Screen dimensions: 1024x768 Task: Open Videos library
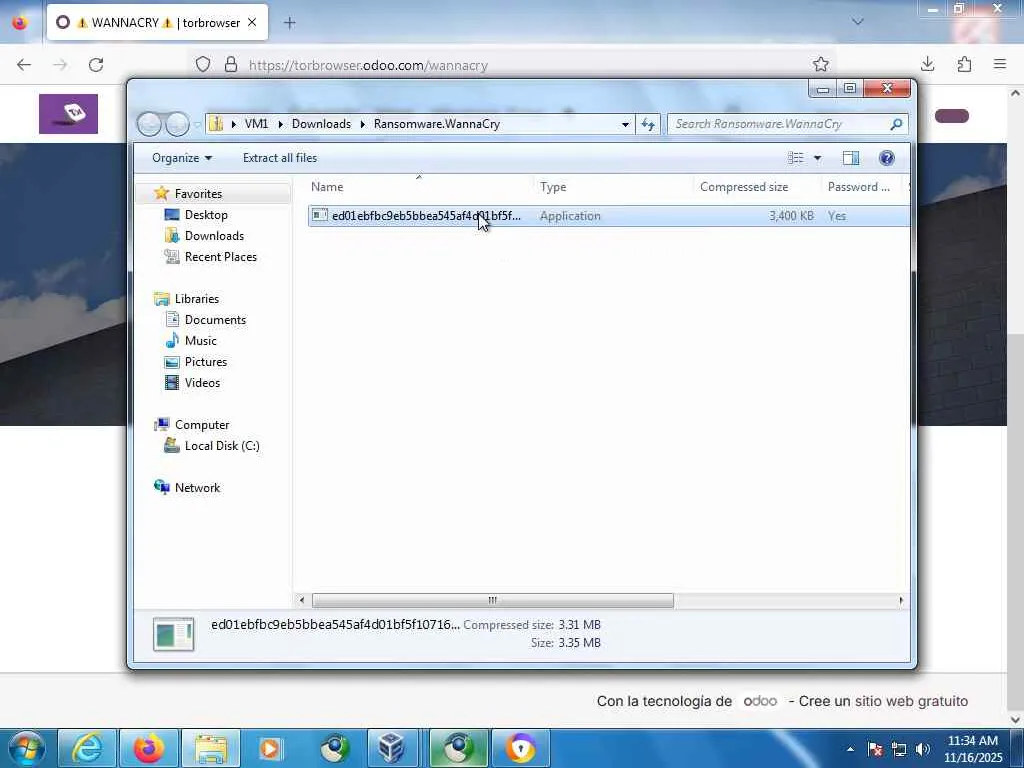(x=202, y=383)
